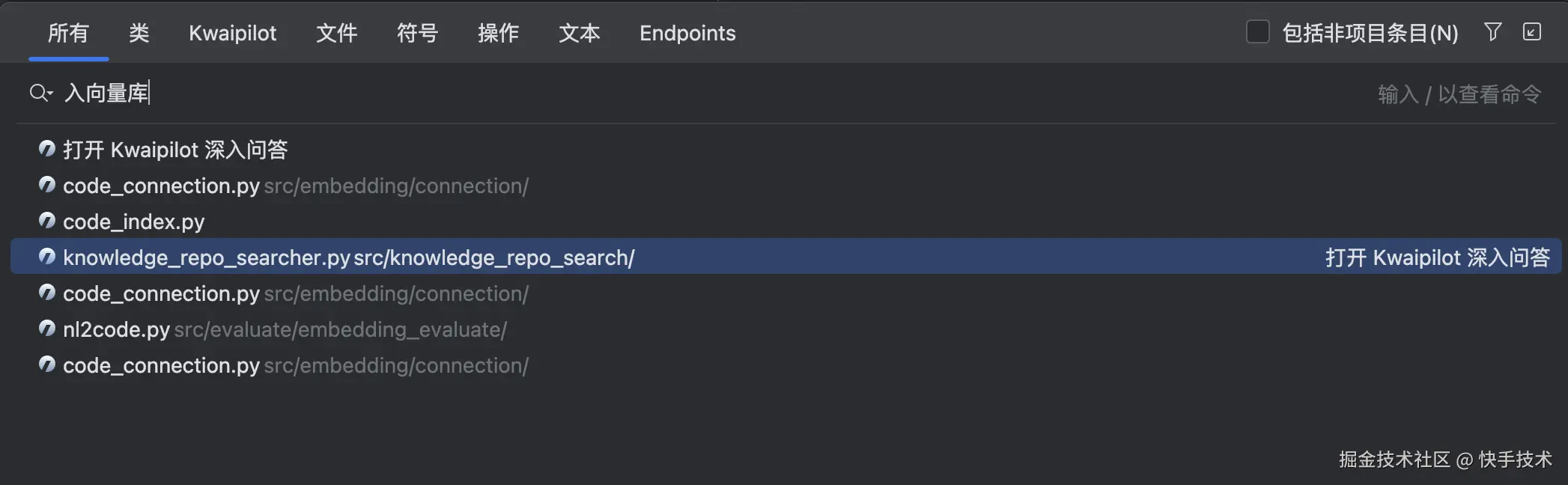Click Kwaipilot icon beside nl2code.py

[x=47, y=329]
